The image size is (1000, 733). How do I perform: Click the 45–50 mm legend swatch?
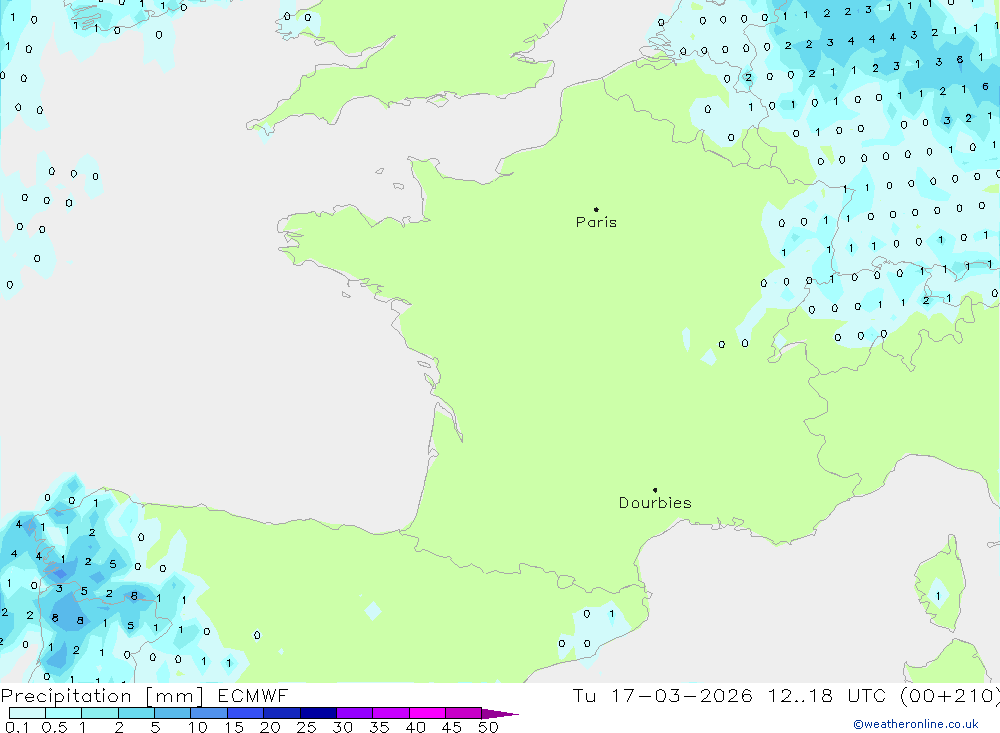(464, 713)
